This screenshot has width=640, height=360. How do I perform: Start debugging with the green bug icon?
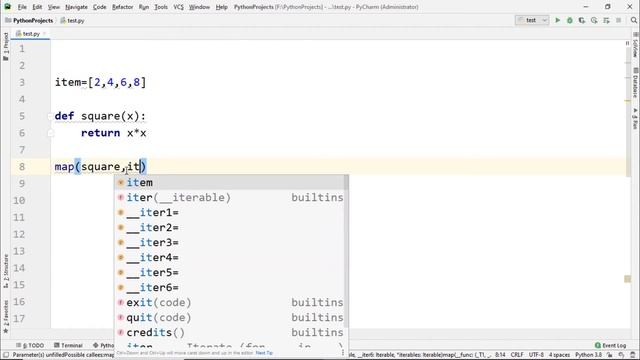pyautogui.click(x=570, y=20)
